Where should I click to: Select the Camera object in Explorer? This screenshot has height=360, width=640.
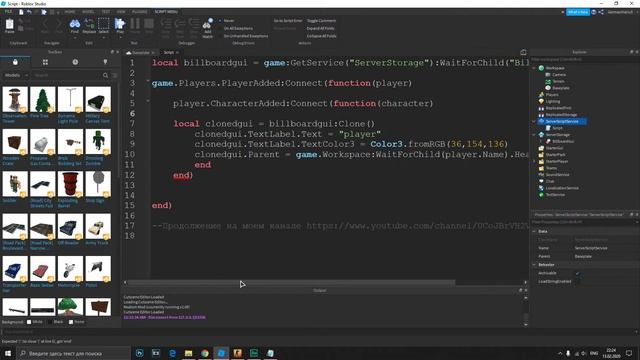point(558,75)
